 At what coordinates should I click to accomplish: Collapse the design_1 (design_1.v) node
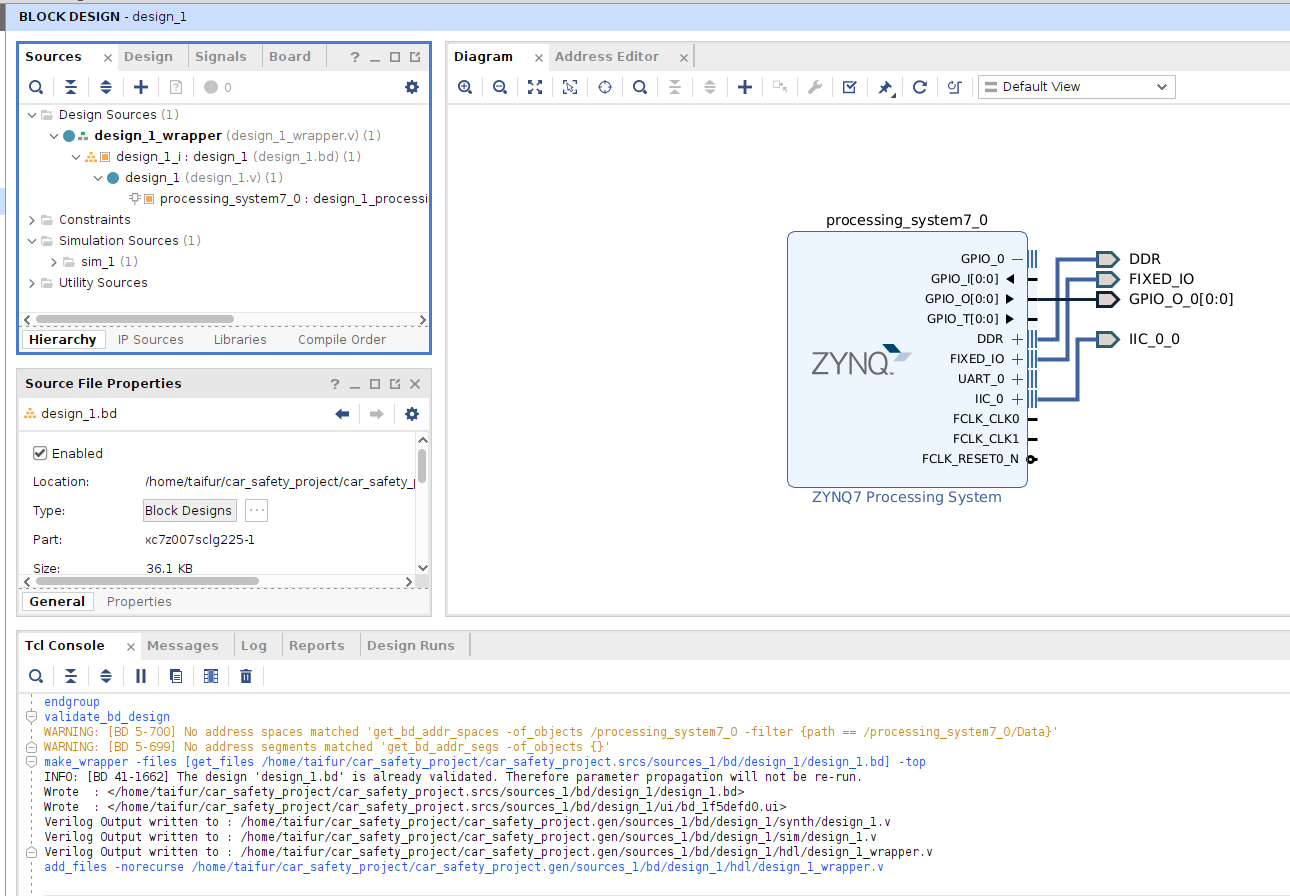[98, 178]
